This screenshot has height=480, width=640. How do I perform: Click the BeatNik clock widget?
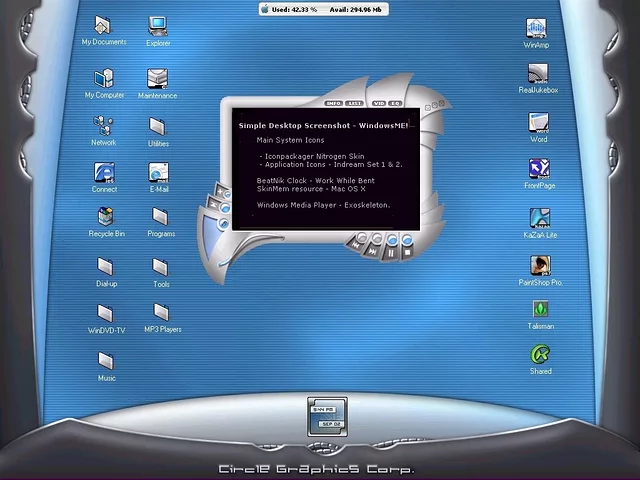[x=327, y=416]
